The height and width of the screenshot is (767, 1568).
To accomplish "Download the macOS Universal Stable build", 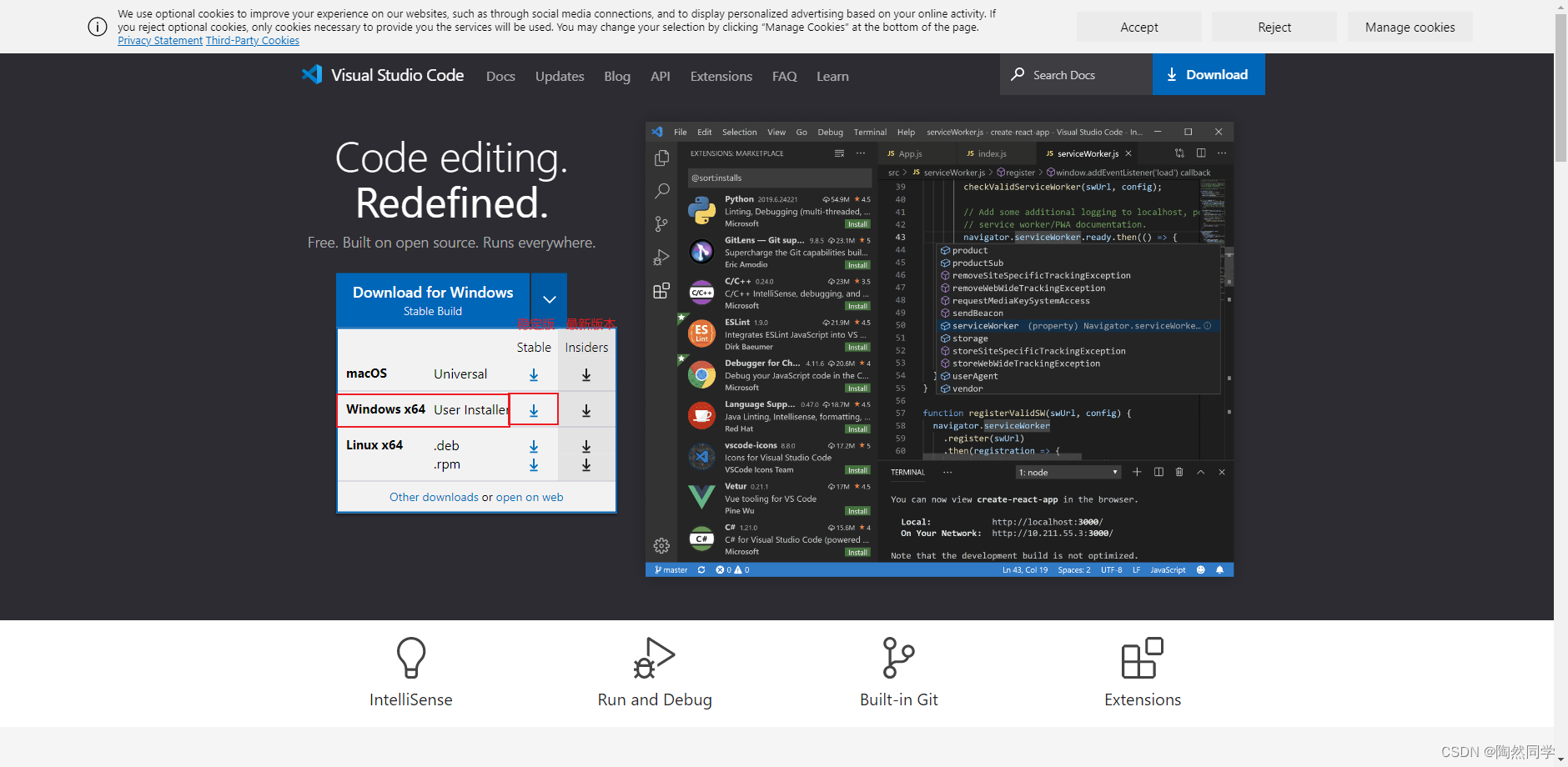I will point(534,375).
